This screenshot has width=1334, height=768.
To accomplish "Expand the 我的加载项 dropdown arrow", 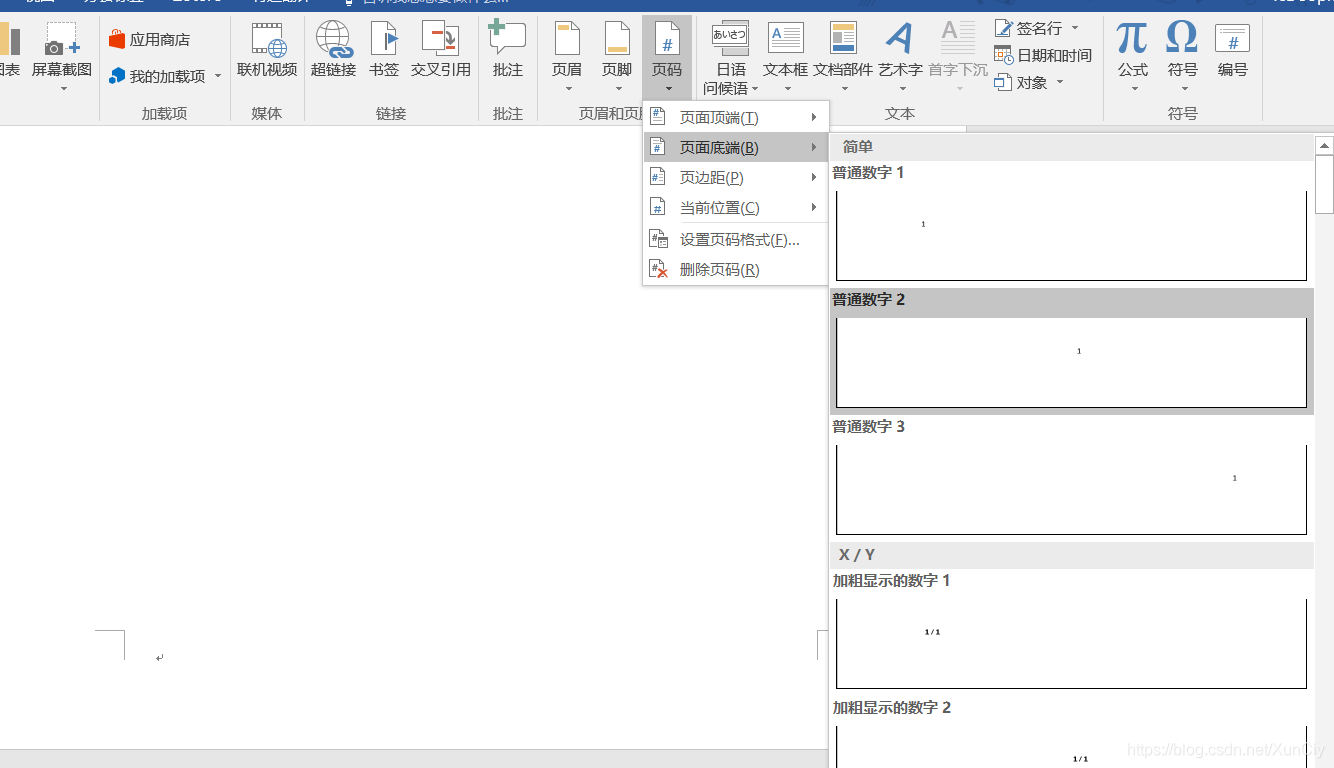I will [217, 76].
